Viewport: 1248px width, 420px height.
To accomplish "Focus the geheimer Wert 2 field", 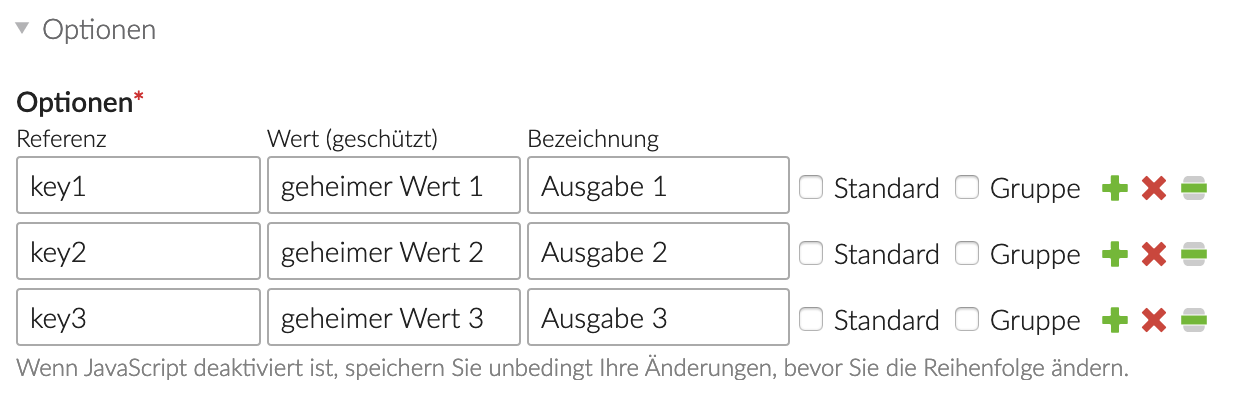I will point(394,253).
